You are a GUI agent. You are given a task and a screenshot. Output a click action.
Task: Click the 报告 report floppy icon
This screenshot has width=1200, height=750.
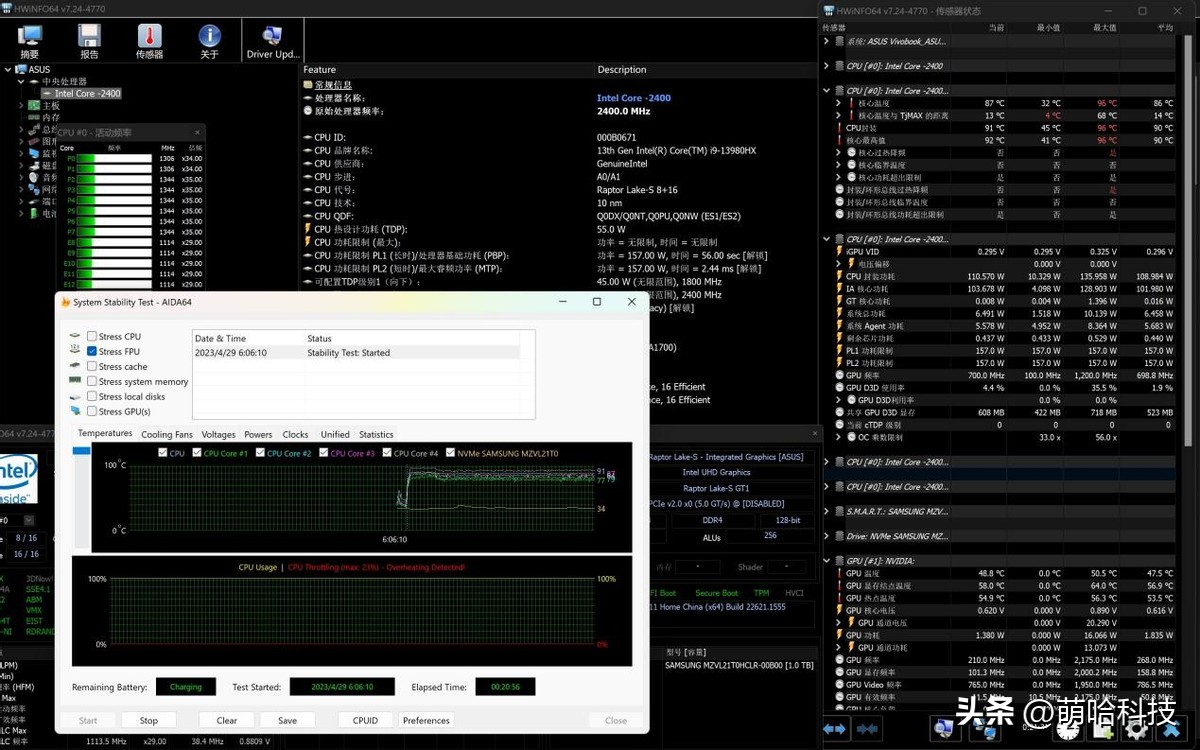point(89,41)
